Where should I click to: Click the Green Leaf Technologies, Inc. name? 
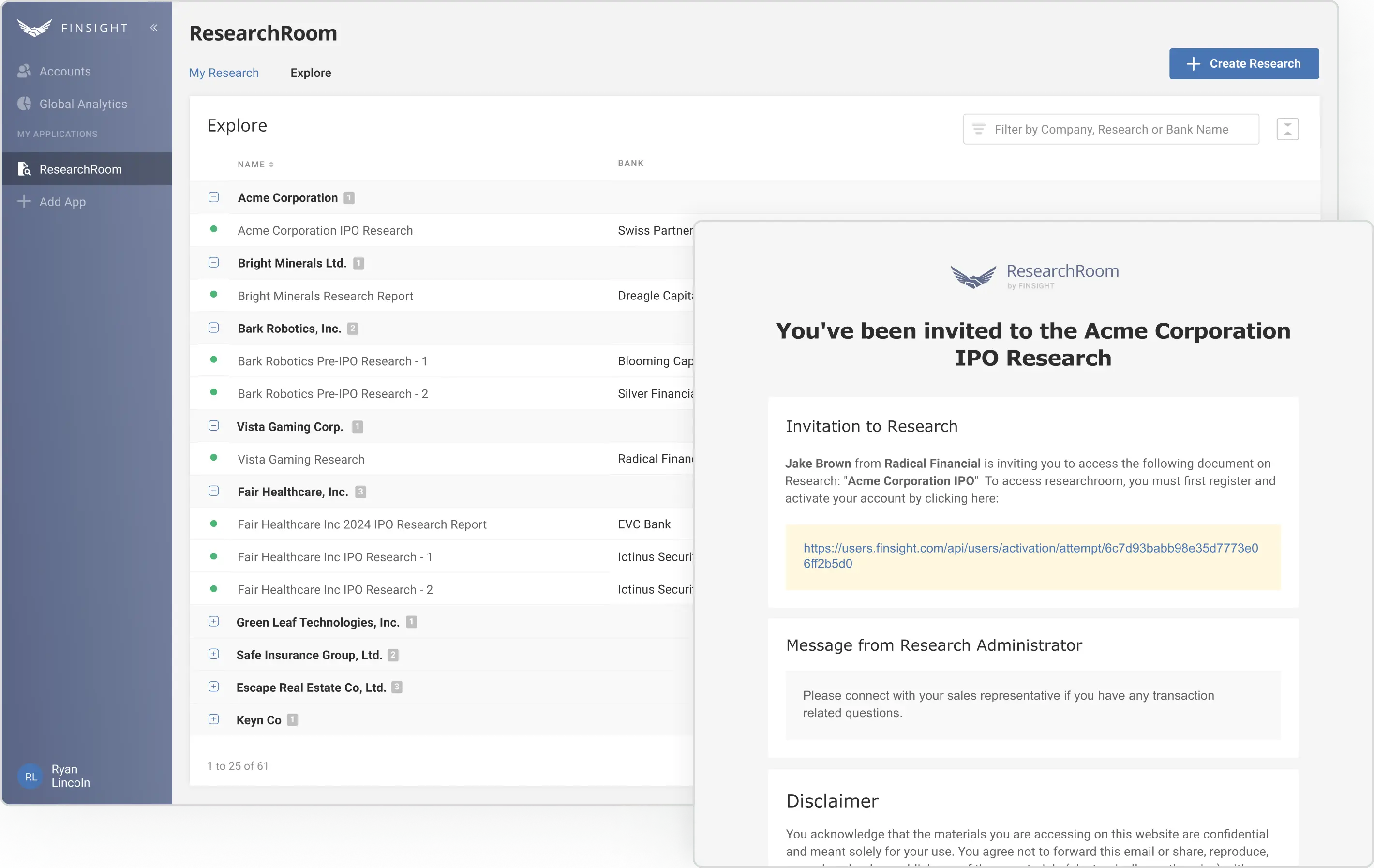coord(318,623)
